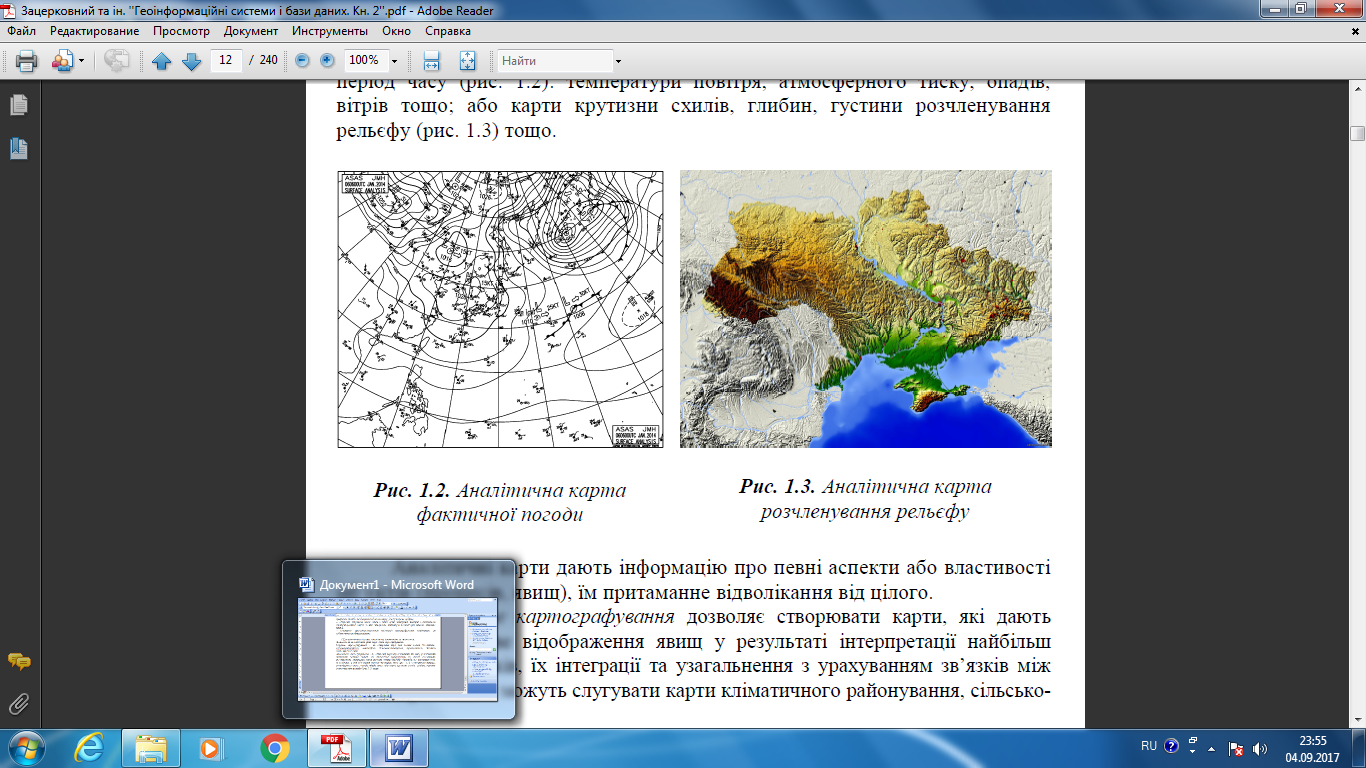Screen dimensions: 1366x768
Task: Click the Ukraine relief map figure 1.3
Action: (866, 309)
